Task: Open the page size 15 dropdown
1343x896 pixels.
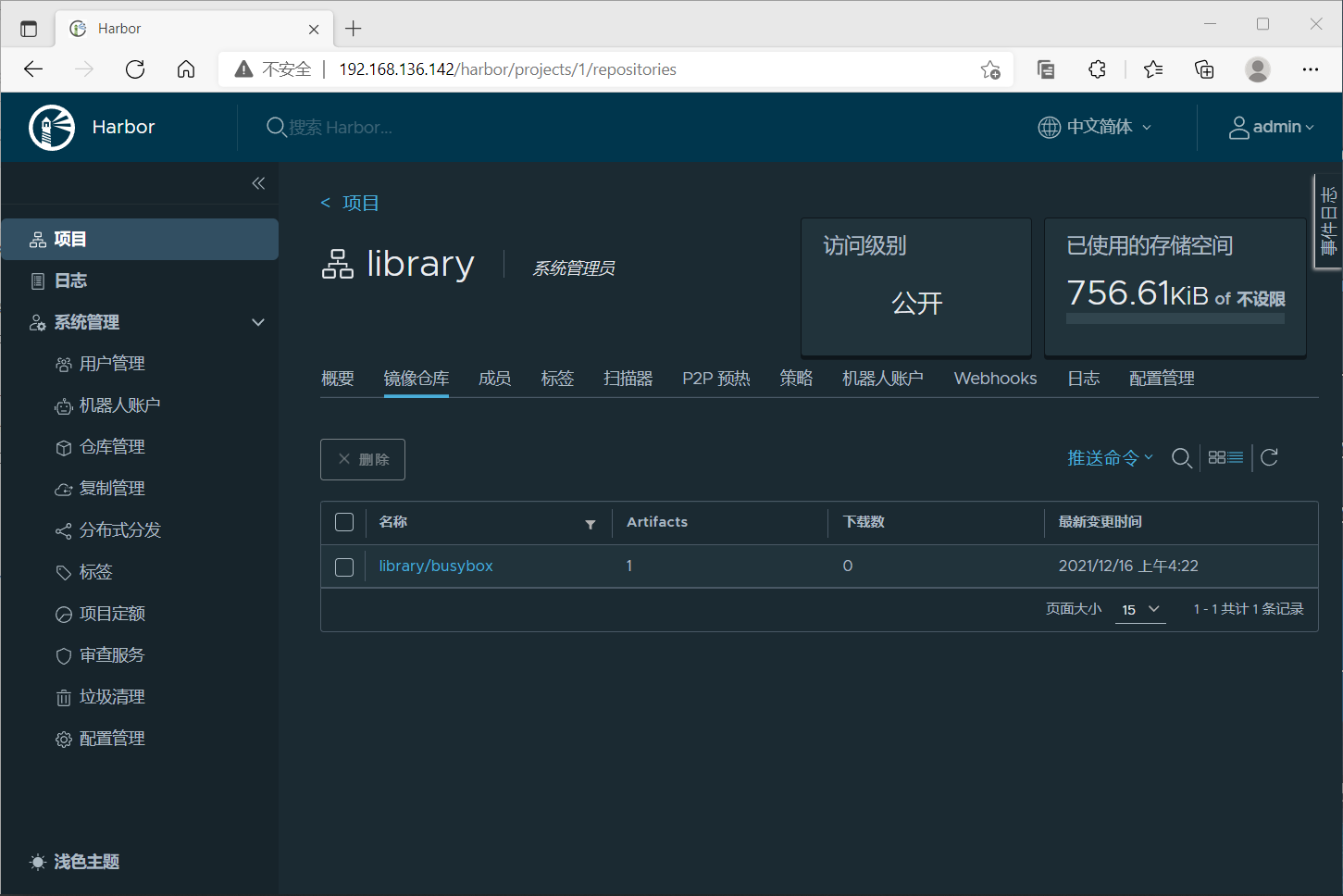Action: pos(1140,610)
